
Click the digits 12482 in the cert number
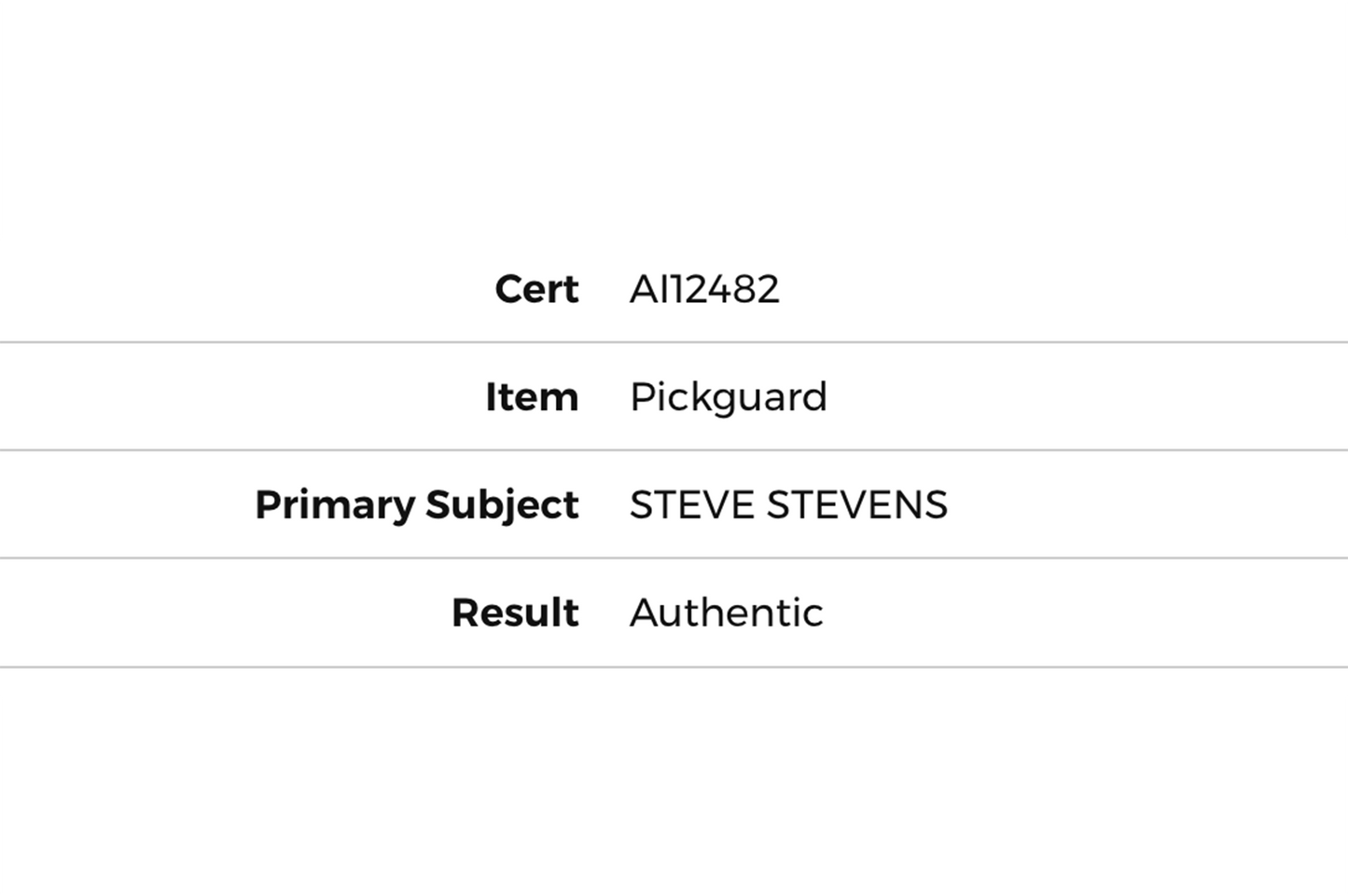pyautogui.click(x=722, y=289)
